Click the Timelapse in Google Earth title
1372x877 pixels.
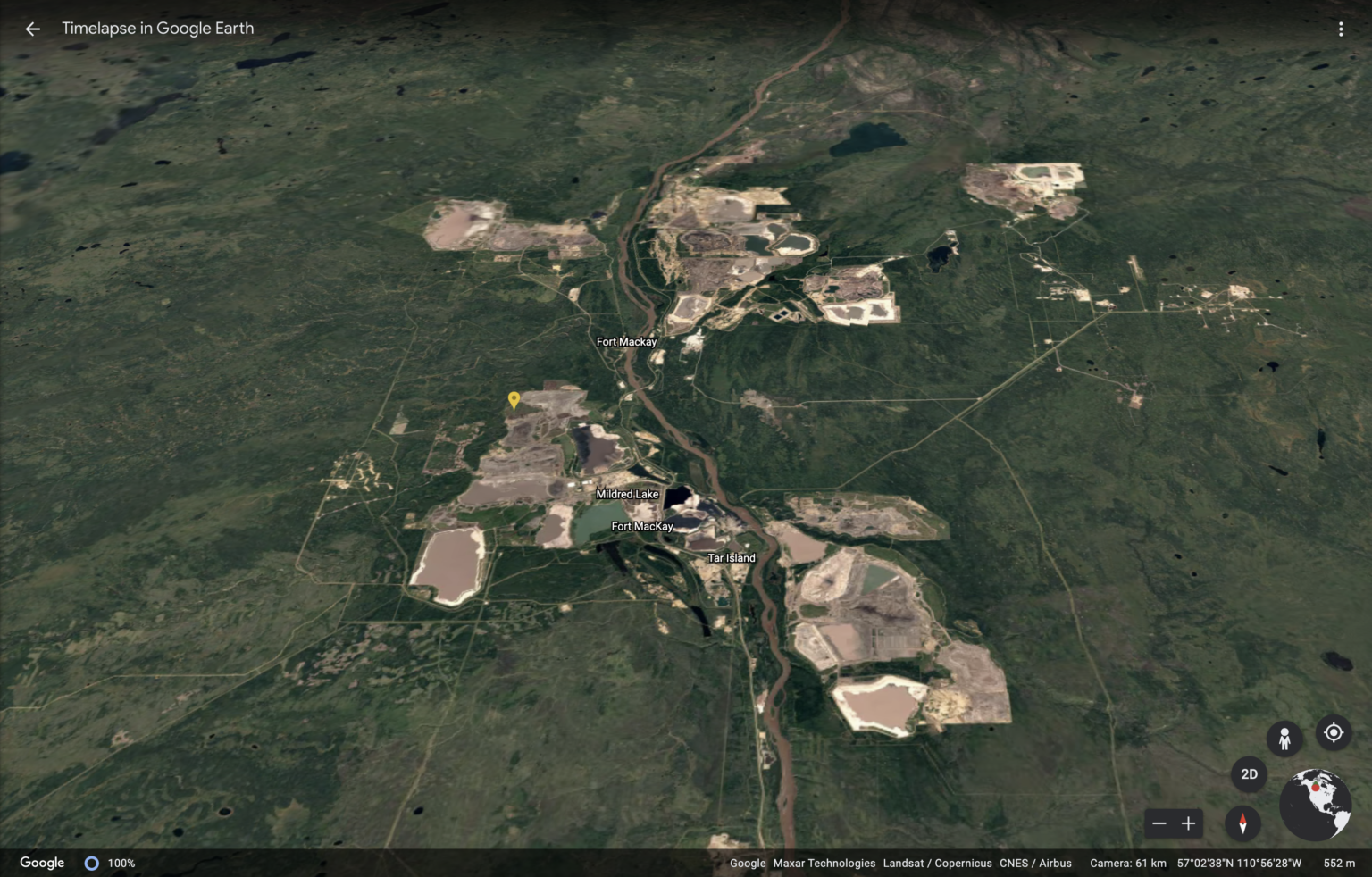[x=156, y=28]
